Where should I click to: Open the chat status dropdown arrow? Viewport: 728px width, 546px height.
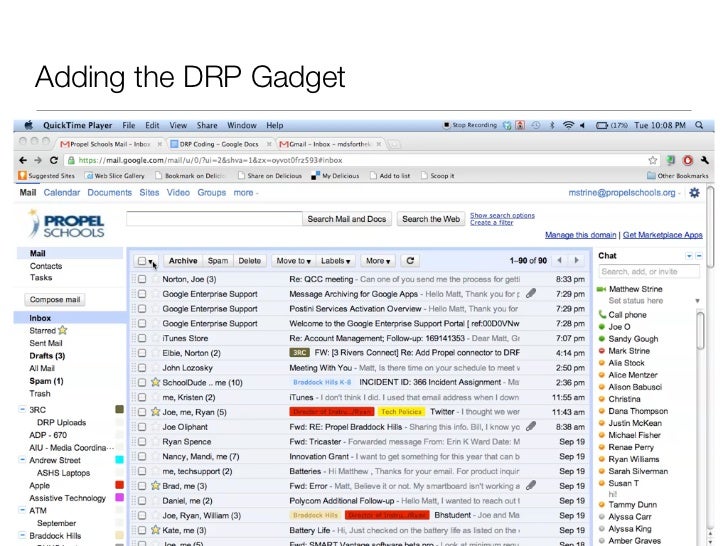697,301
